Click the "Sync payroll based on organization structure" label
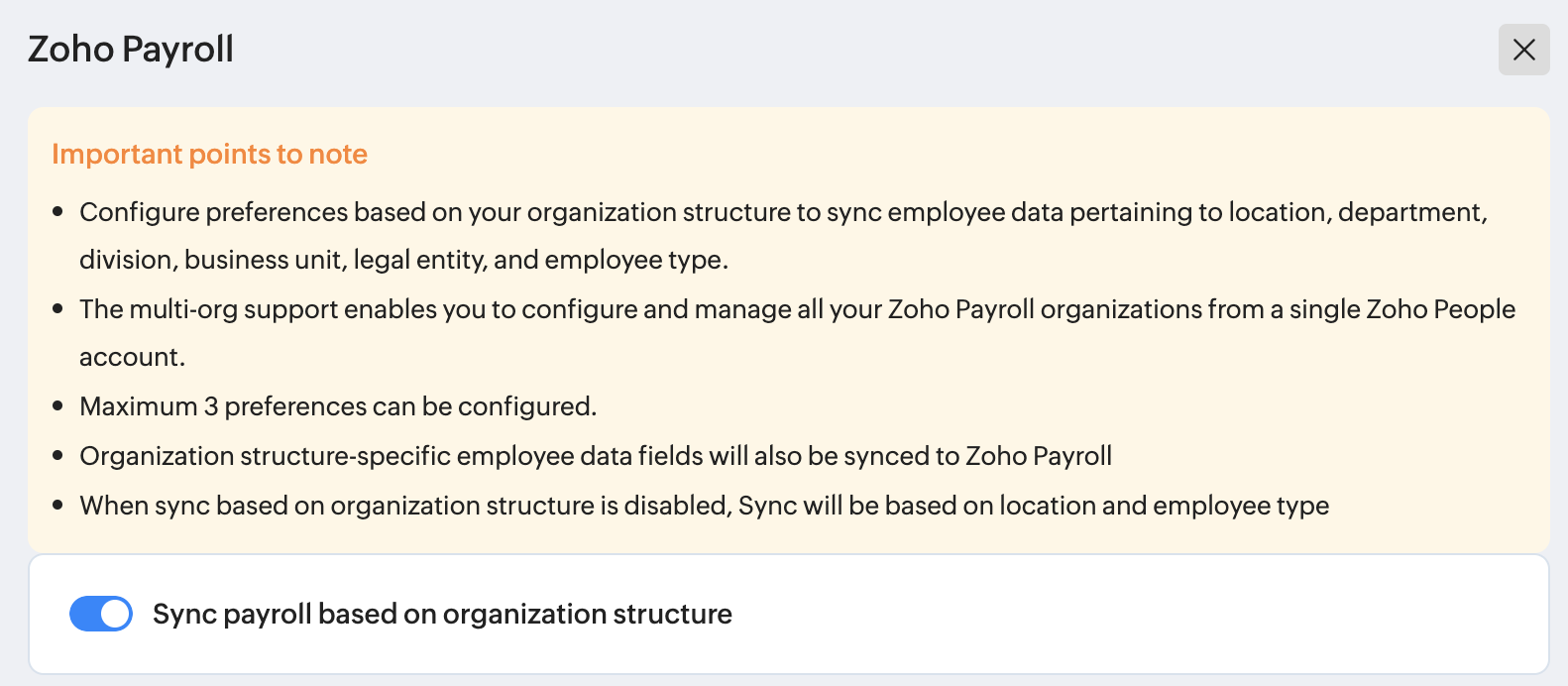The height and width of the screenshot is (686, 1568). [442, 615]
